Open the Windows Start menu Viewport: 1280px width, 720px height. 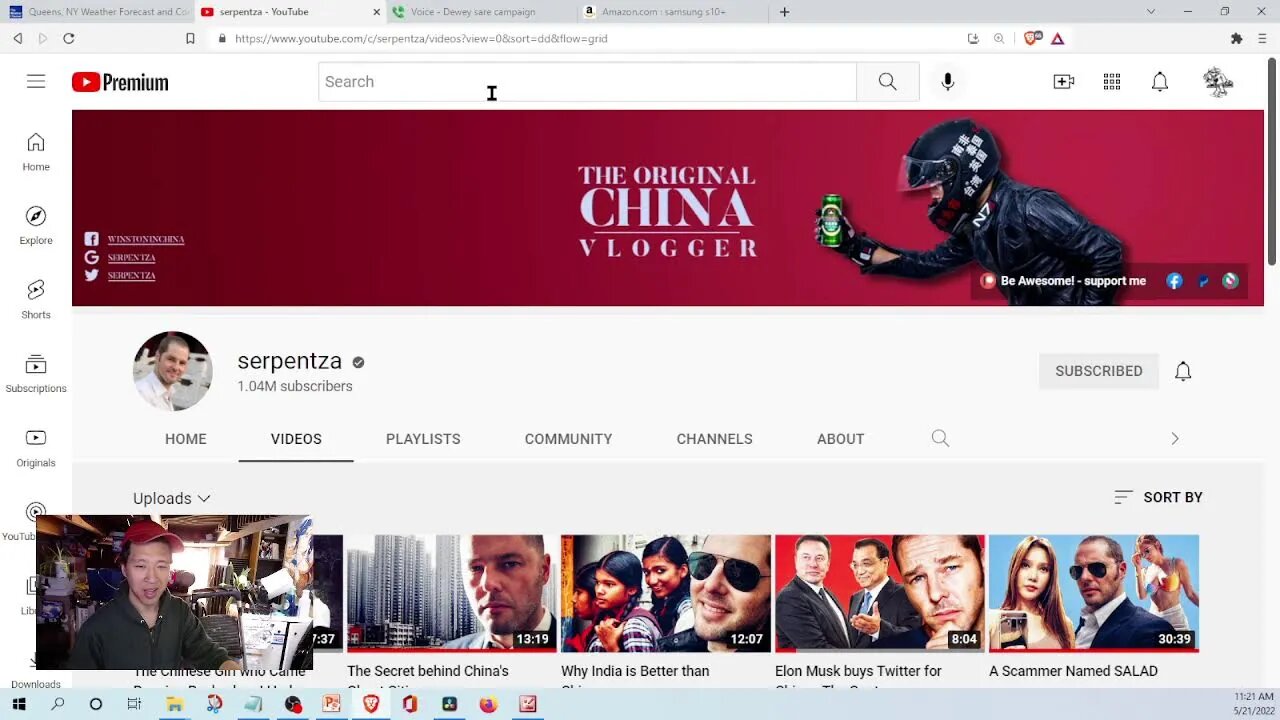pos(18,704)
